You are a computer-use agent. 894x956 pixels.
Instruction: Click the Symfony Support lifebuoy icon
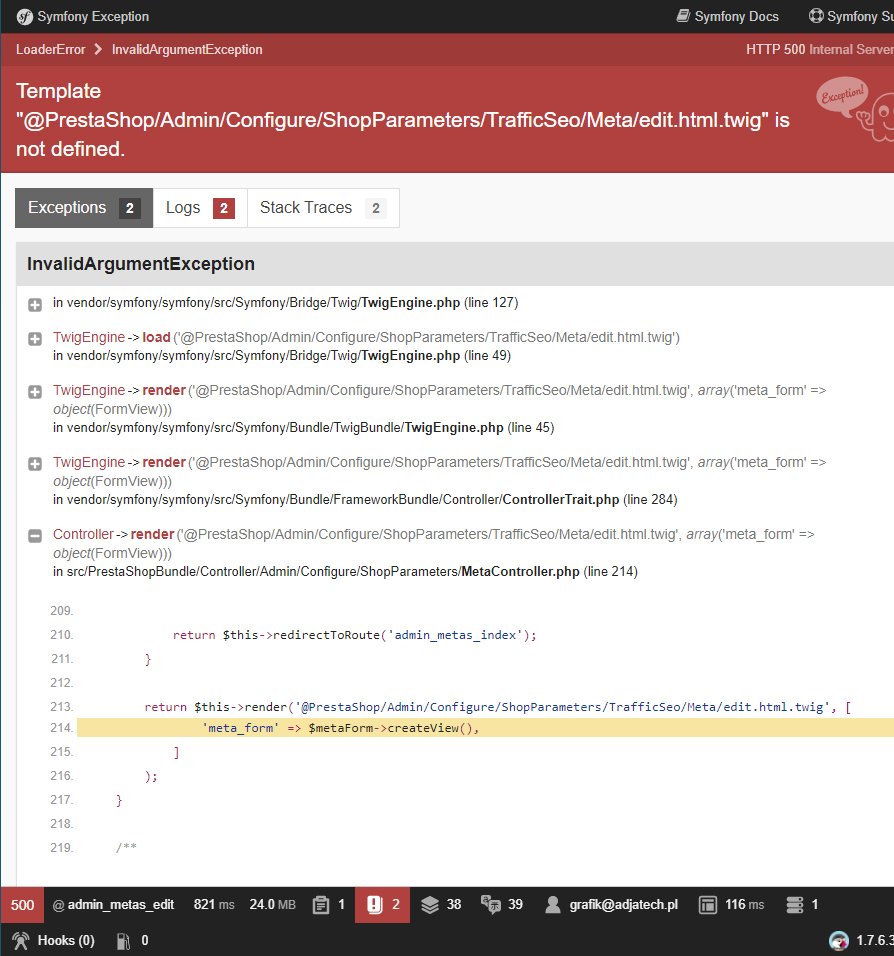click(x=816, y=16)
